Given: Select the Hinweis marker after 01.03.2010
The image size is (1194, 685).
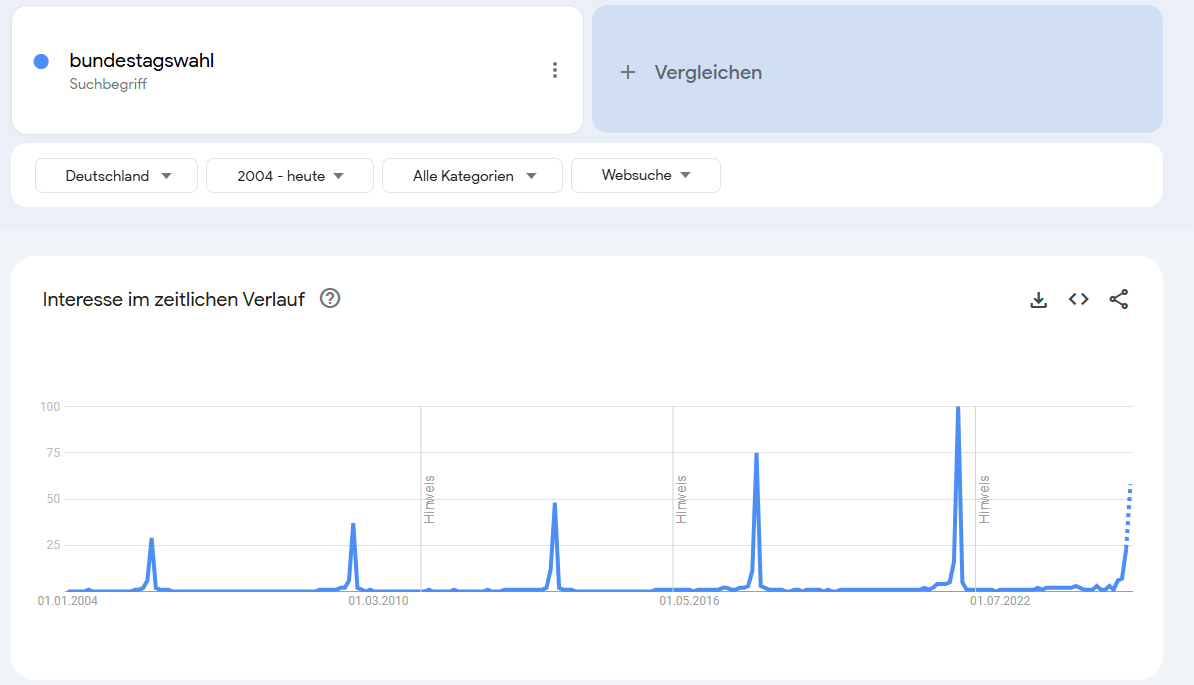Looking at the screenshot, I should click(x=429, y=498).
